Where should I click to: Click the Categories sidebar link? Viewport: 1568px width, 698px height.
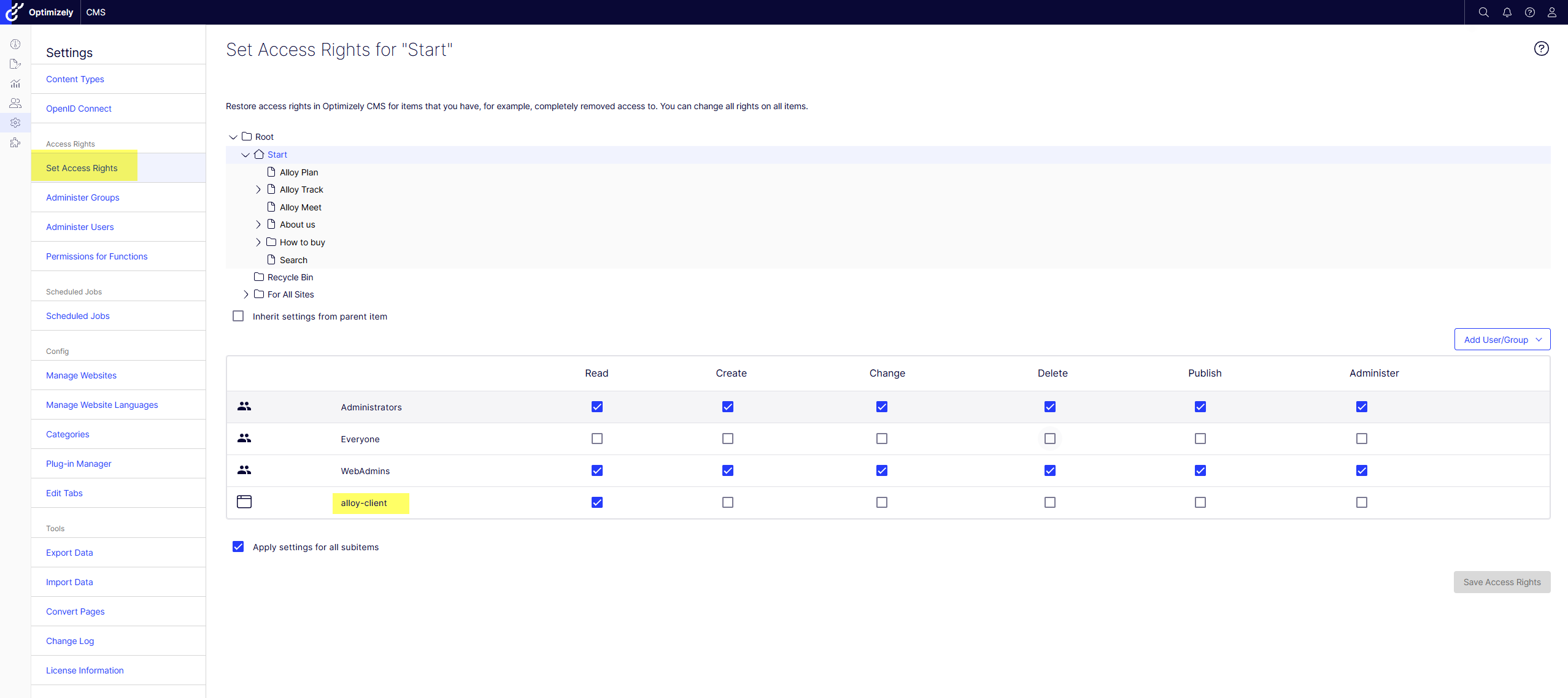(x=68, y=434)
